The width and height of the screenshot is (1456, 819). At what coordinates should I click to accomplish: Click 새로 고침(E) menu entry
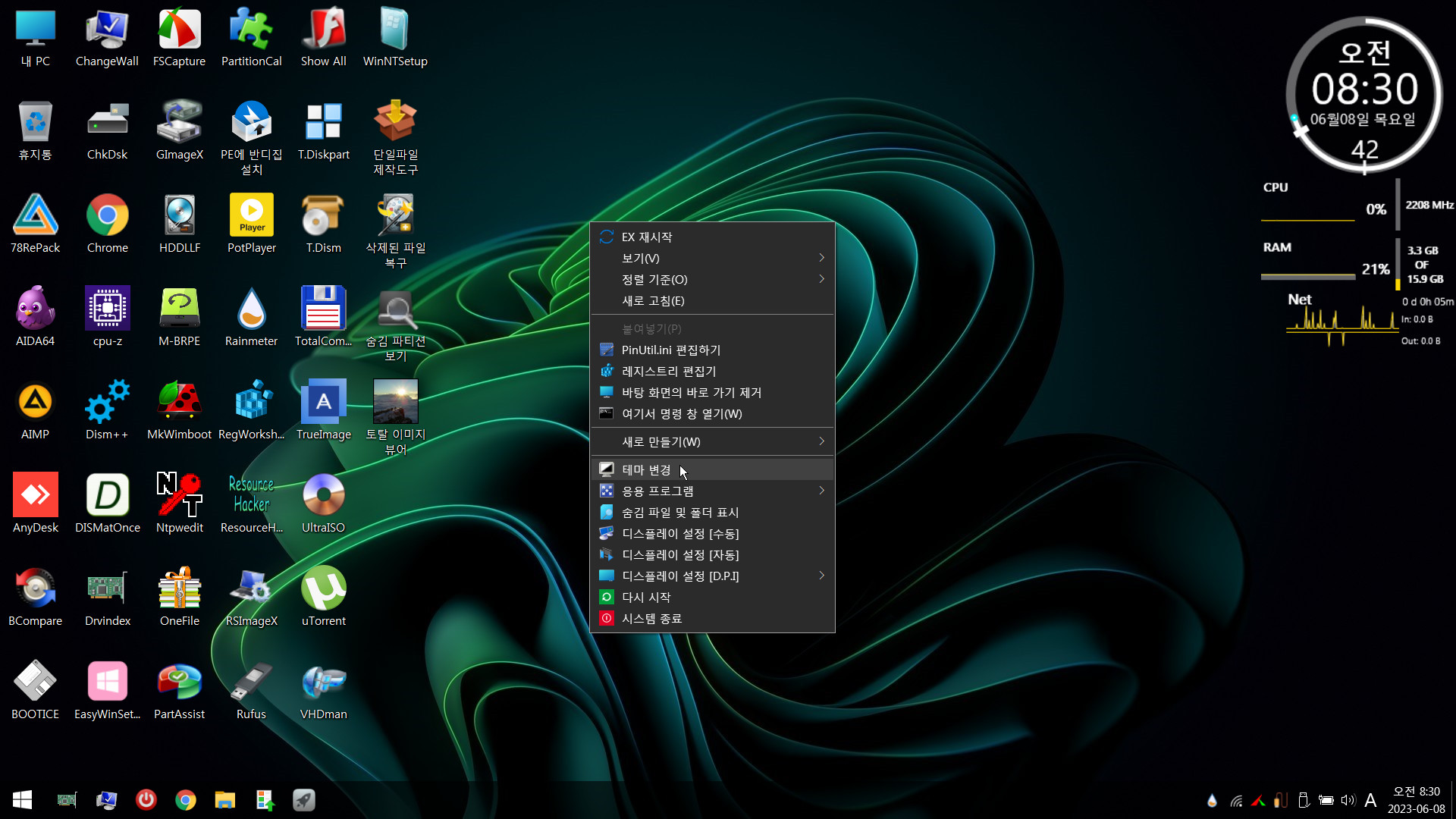pyautogui.click(x=712, y=301)
